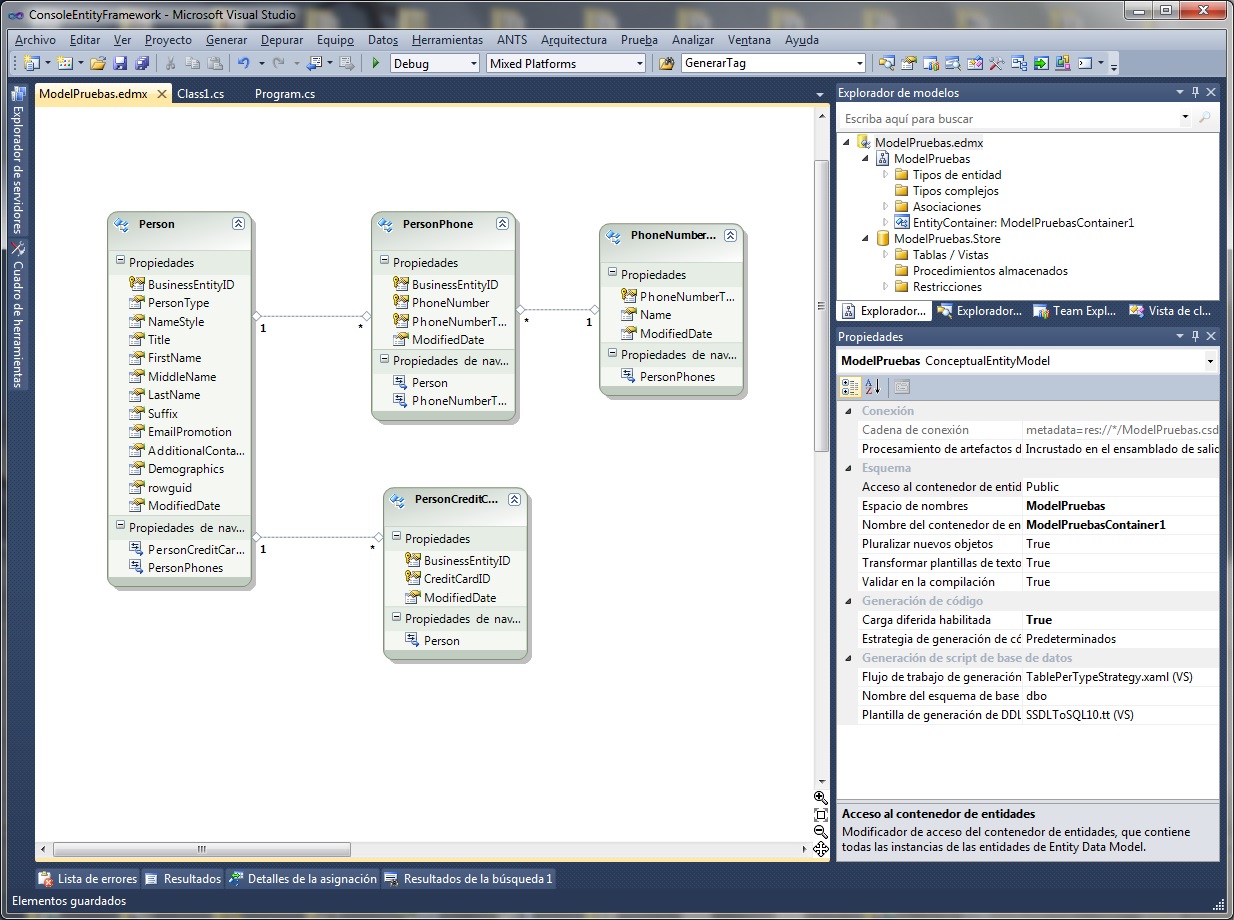Collapse Propiedades de navegación in Person entity
The image size is (1234, 920).
pos(120,526)
